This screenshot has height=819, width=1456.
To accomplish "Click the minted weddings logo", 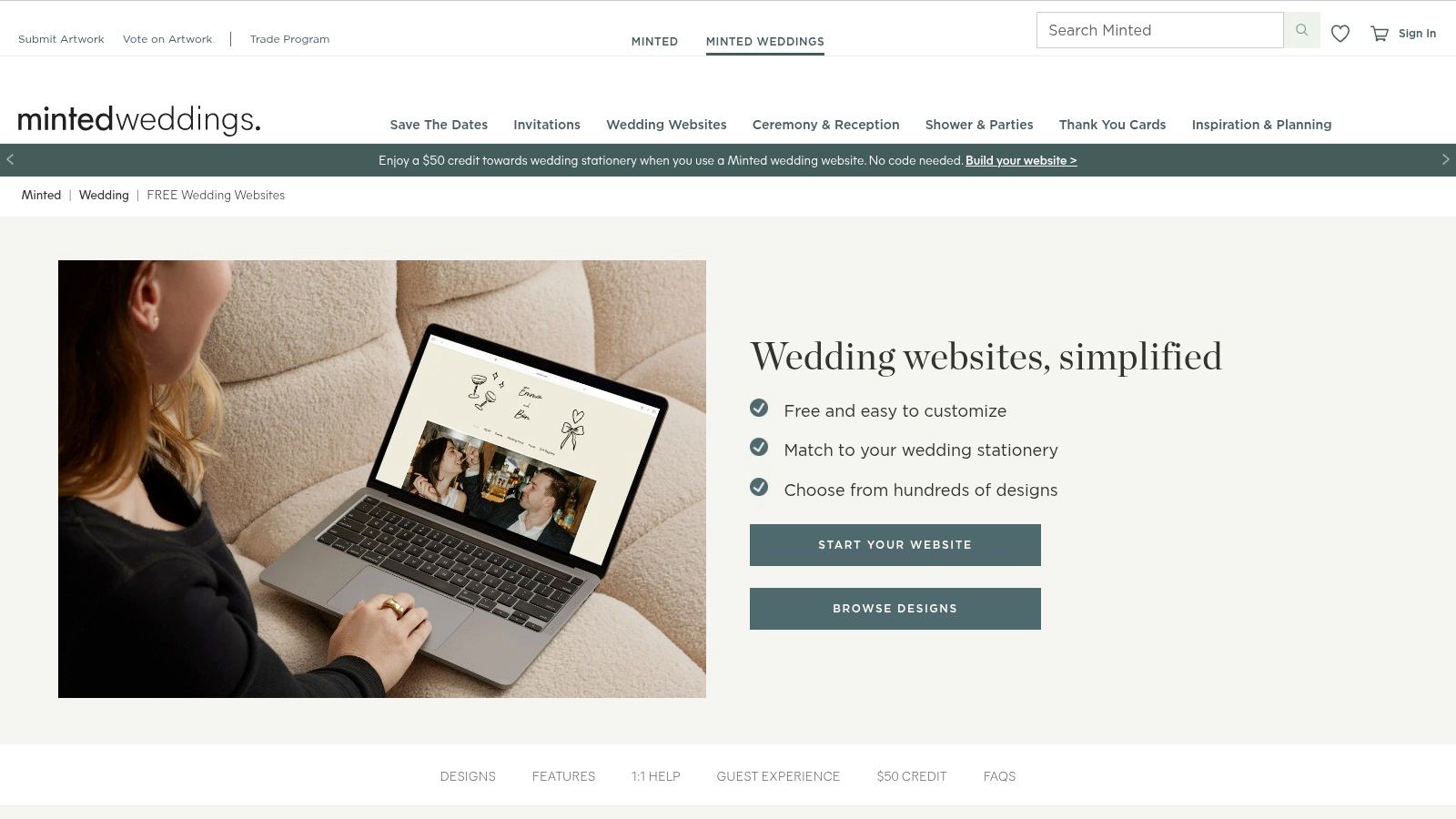I will coord(139,119).
